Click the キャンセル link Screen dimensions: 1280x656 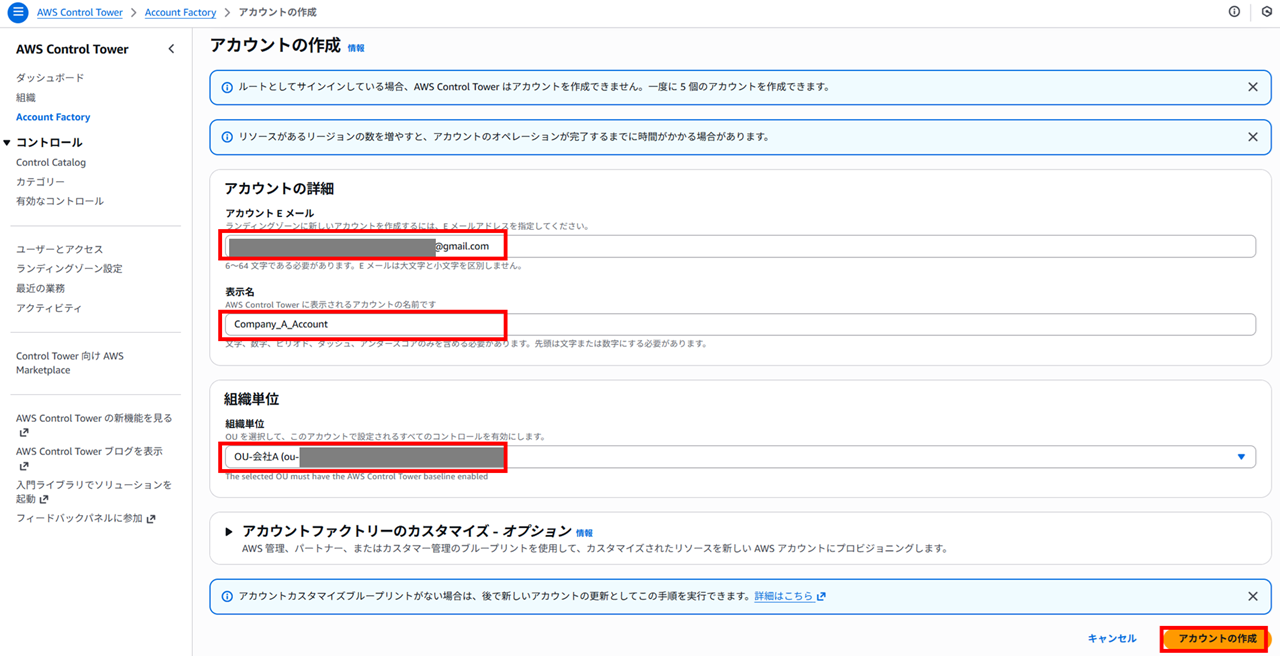click(x=1111, y=638)
